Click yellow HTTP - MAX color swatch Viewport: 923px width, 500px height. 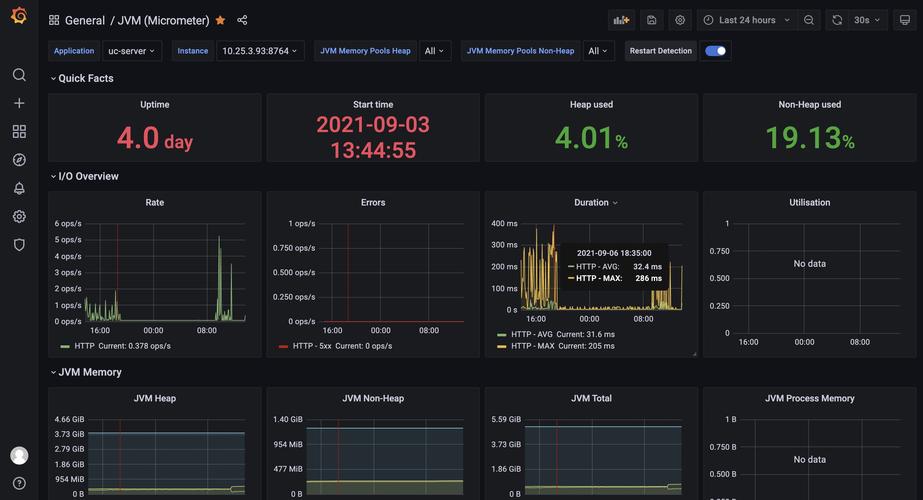(x=502, y=346)
